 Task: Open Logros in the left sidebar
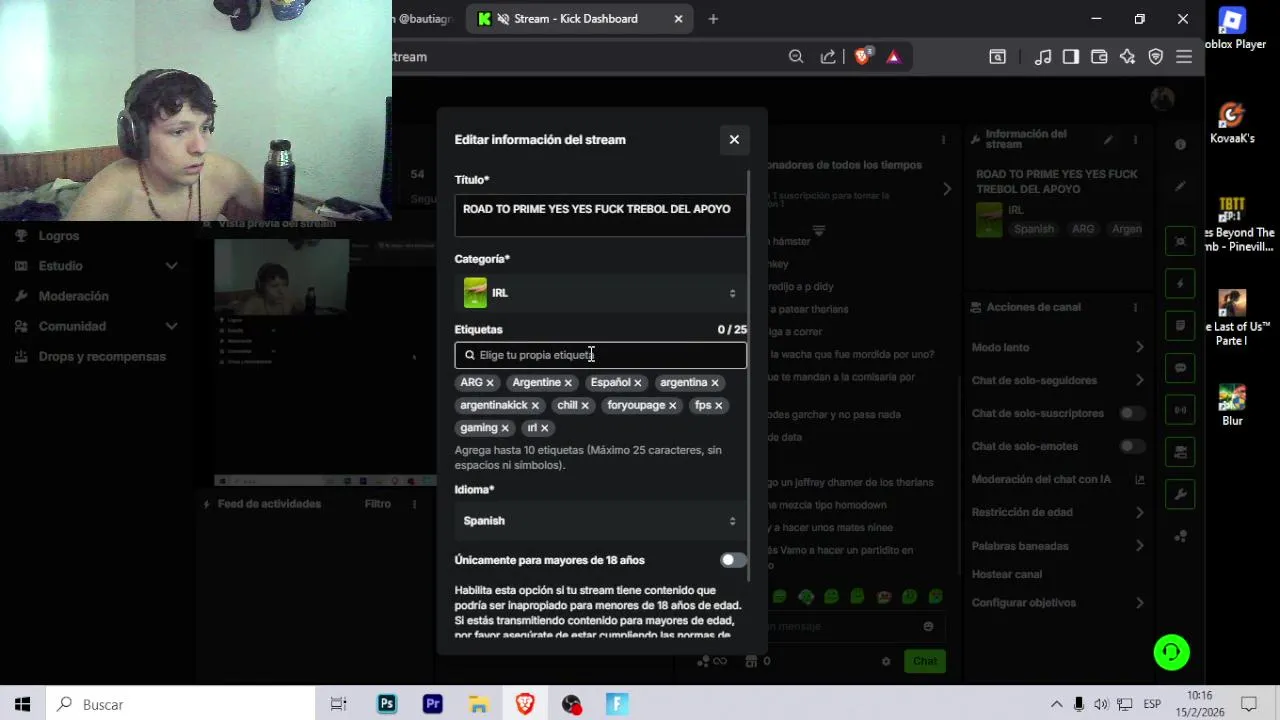(58, 236)
